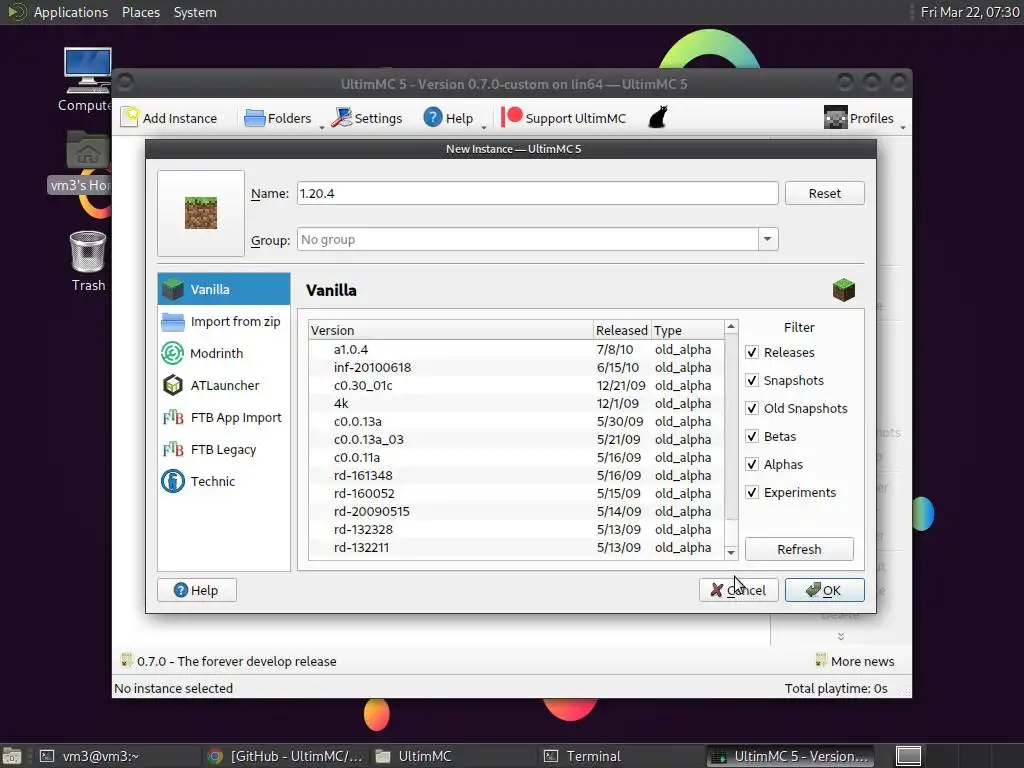1024x768 pixels.
Task: Select version rd-132328
Action: tap(516, 530)
